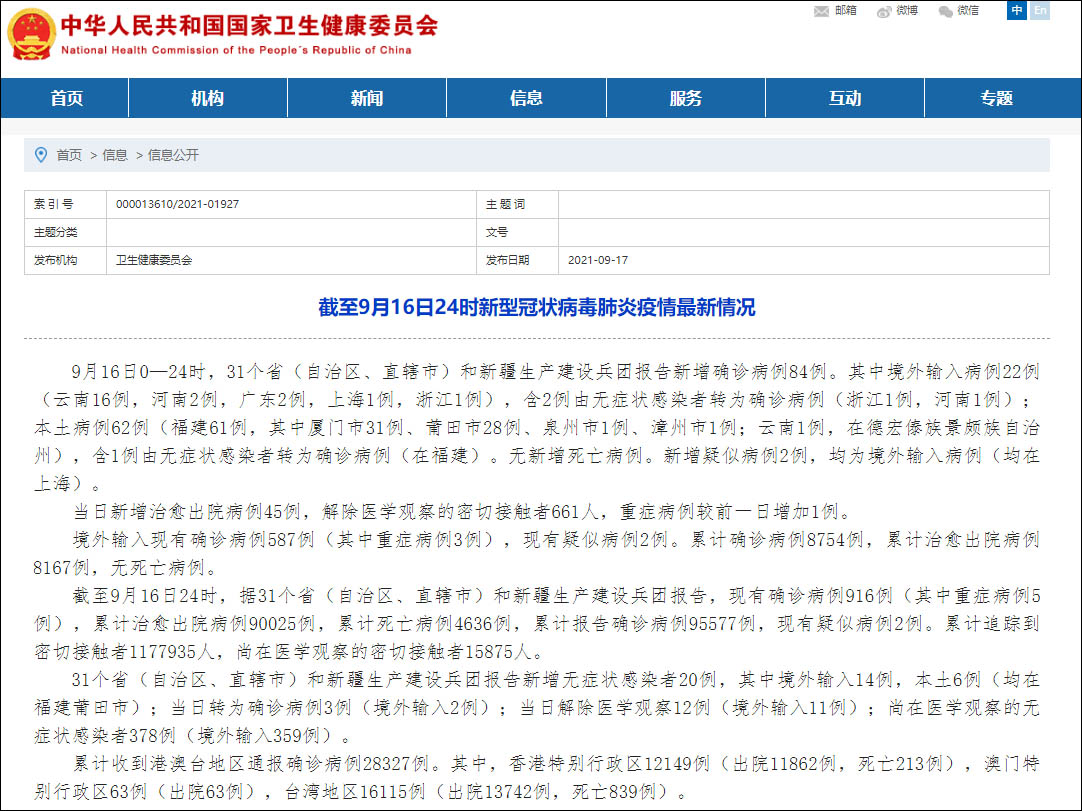Select the publish date 2021-09-17
Image resolution: width=1082 pixels, height=811 pixels.
tap(598, 260)
